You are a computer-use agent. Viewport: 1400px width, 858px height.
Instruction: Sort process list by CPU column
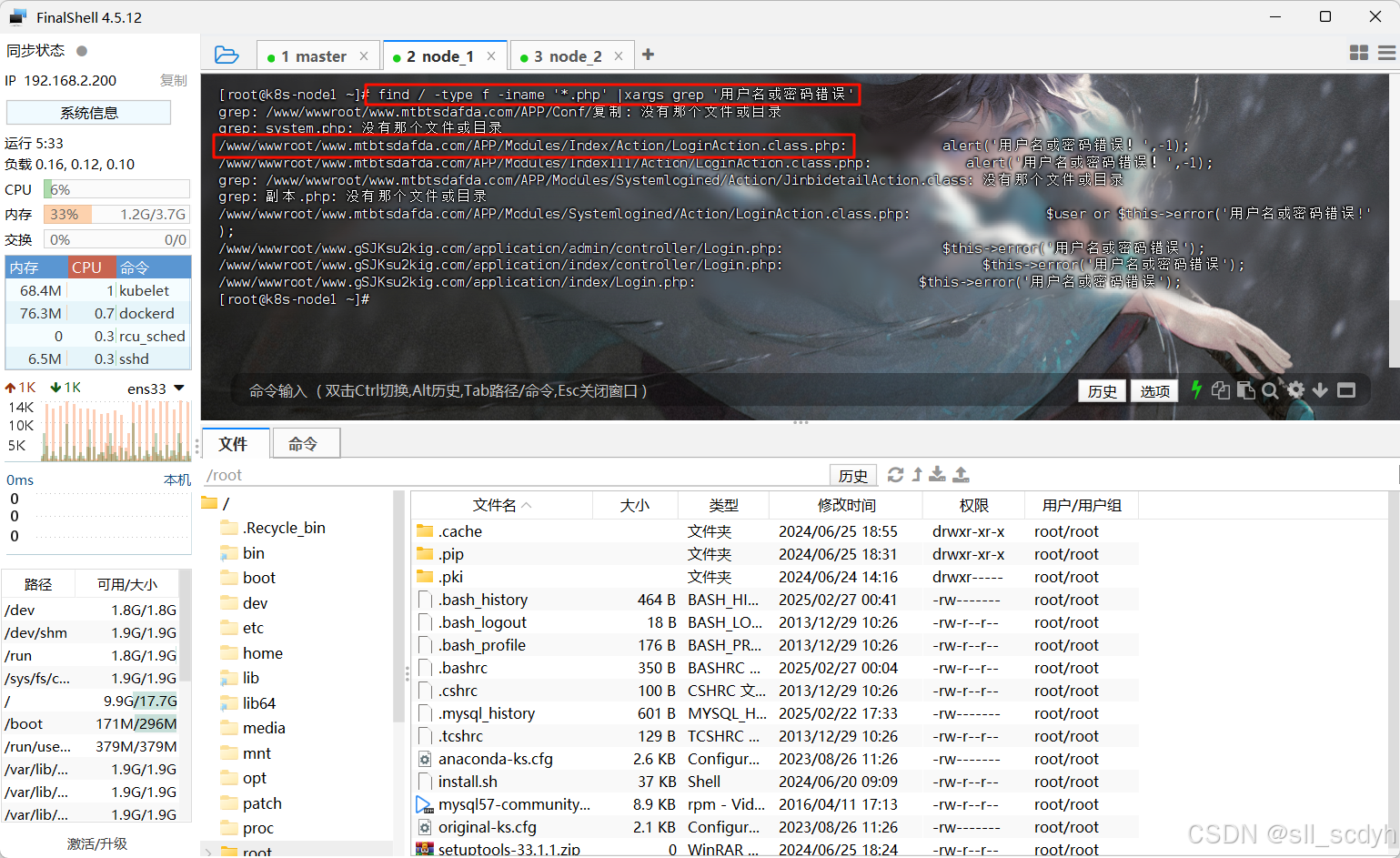coord(93,267)
